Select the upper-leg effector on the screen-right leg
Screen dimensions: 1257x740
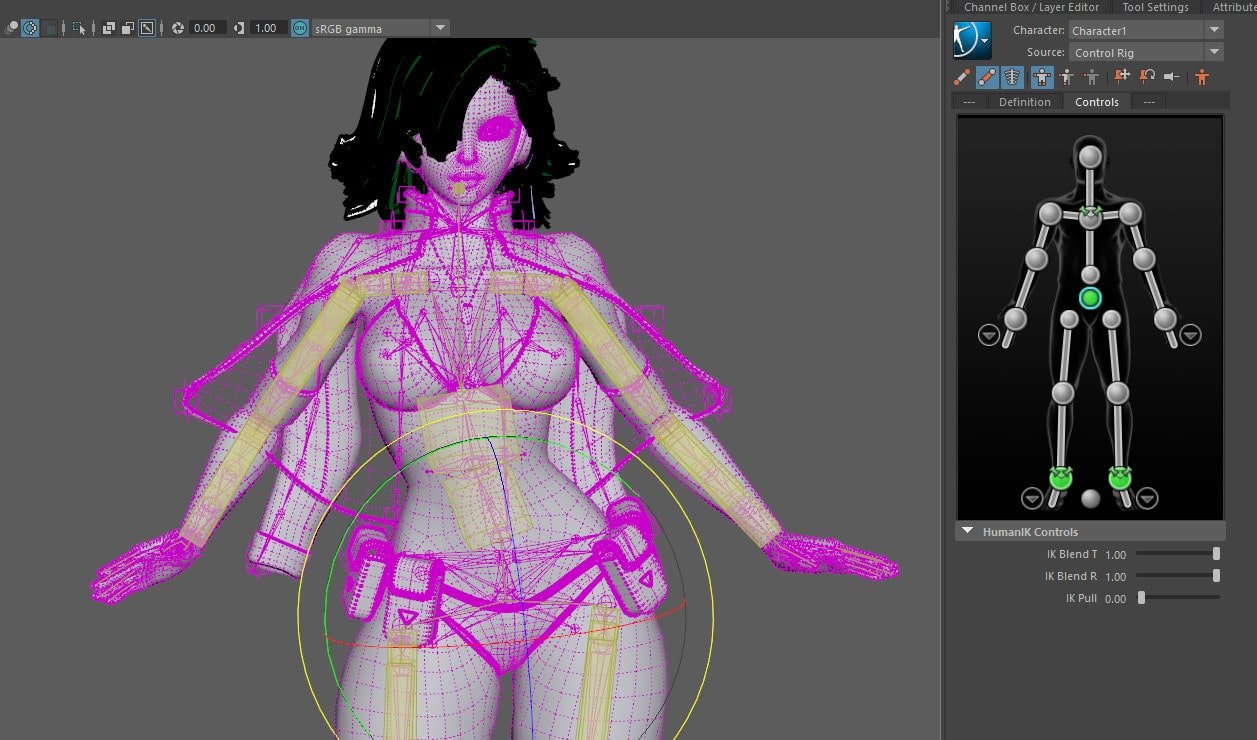tap(1111, 319)
